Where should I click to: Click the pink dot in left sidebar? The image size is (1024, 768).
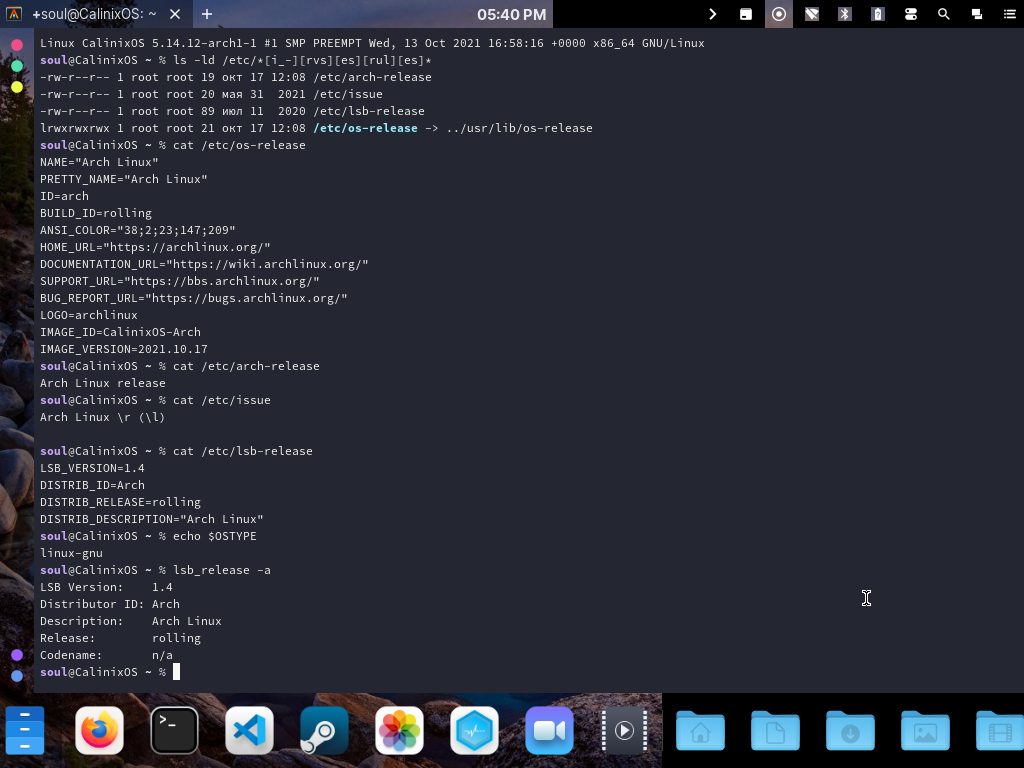click(x=17, y=45)
